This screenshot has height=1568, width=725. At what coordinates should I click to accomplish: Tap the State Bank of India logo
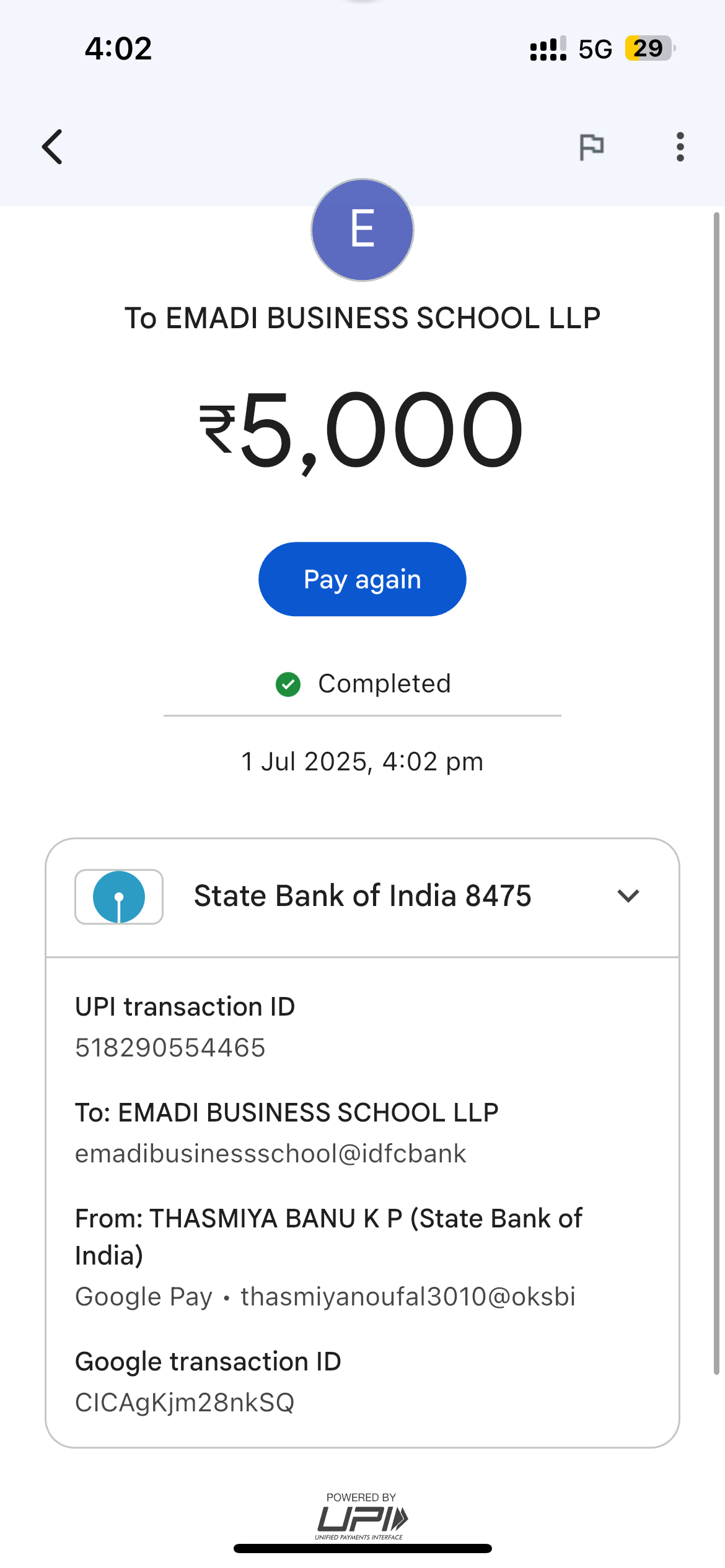(x=119, y=897)
